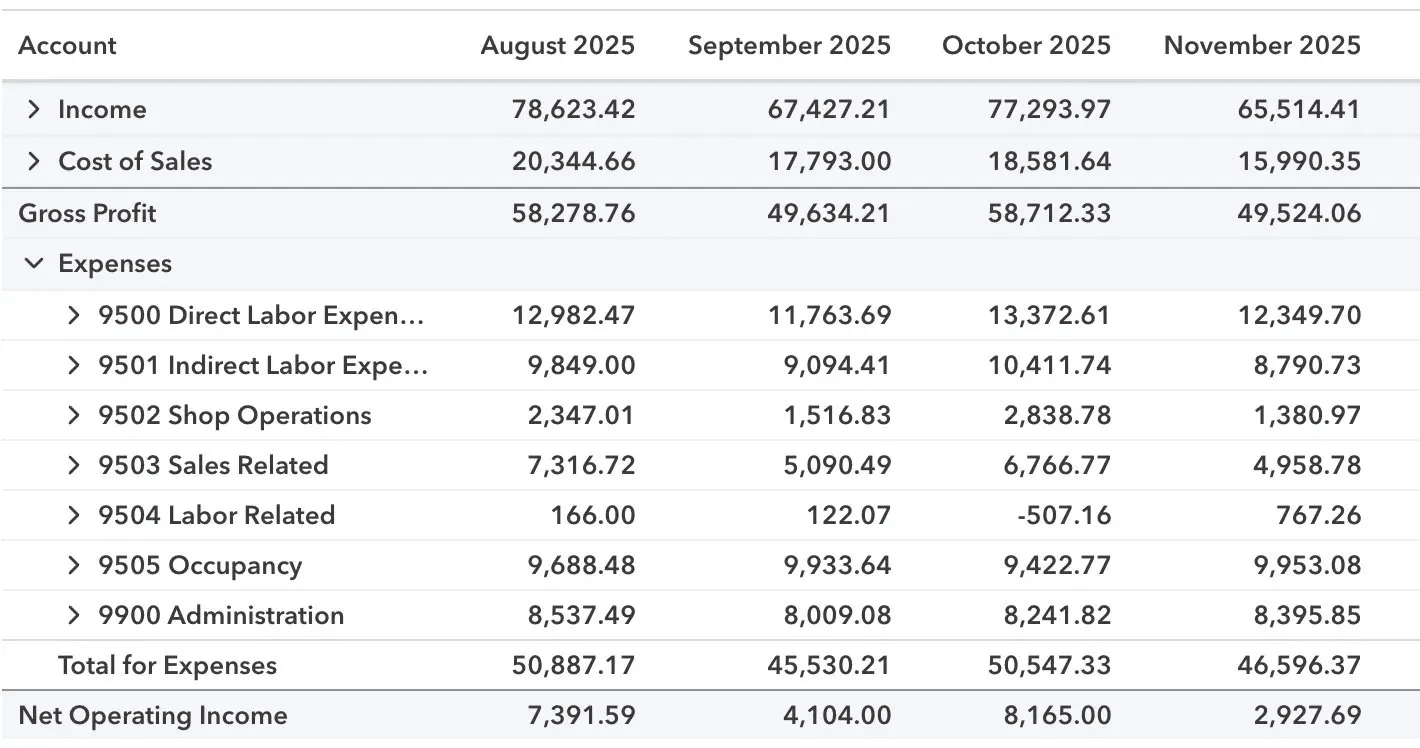
Task: Click the November 2025 column header
Action: tap(1262, 46)
